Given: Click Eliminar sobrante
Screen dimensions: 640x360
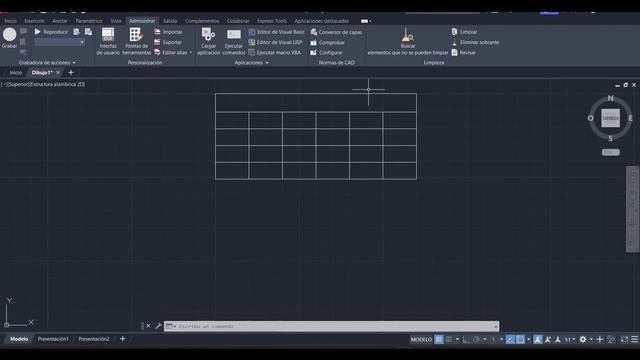Looking at the screenshot, I should click(x=475, y=42).
